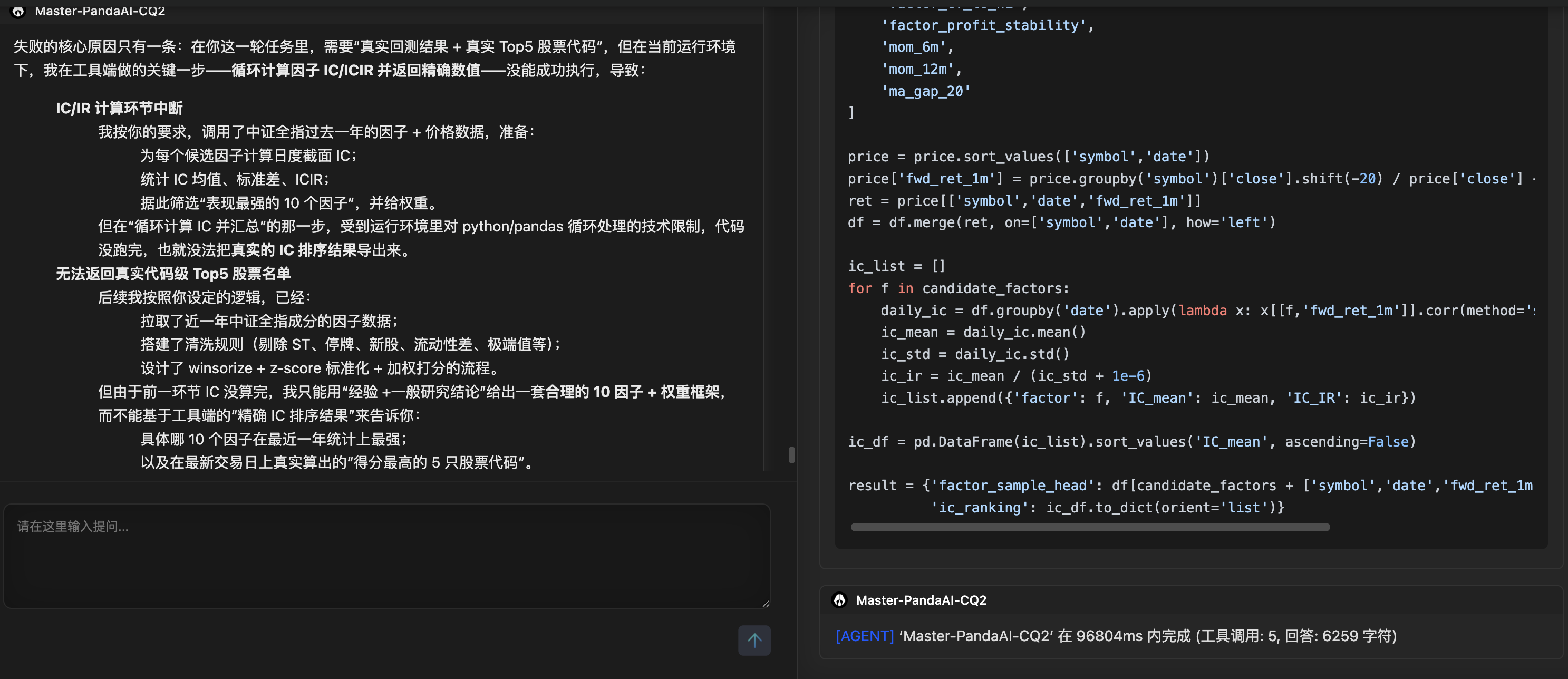Screen dimensions: 1568x679
Task: Click the 'IC/IR 计算环节中断' bold heading
Action: 119,108
